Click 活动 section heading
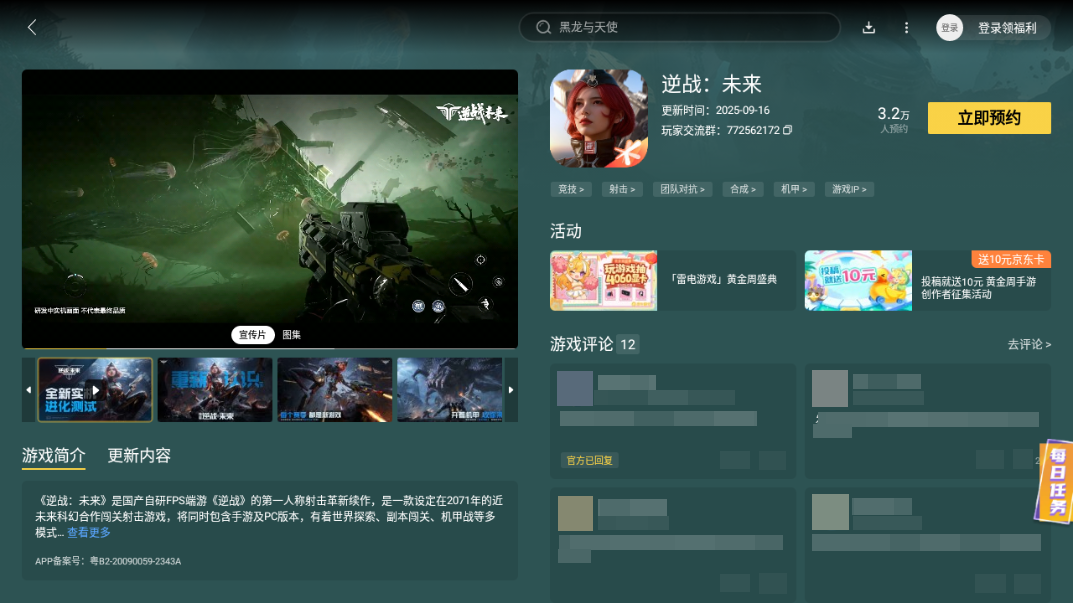Viewport: 1073px width, 603px height. coord(566,231)
